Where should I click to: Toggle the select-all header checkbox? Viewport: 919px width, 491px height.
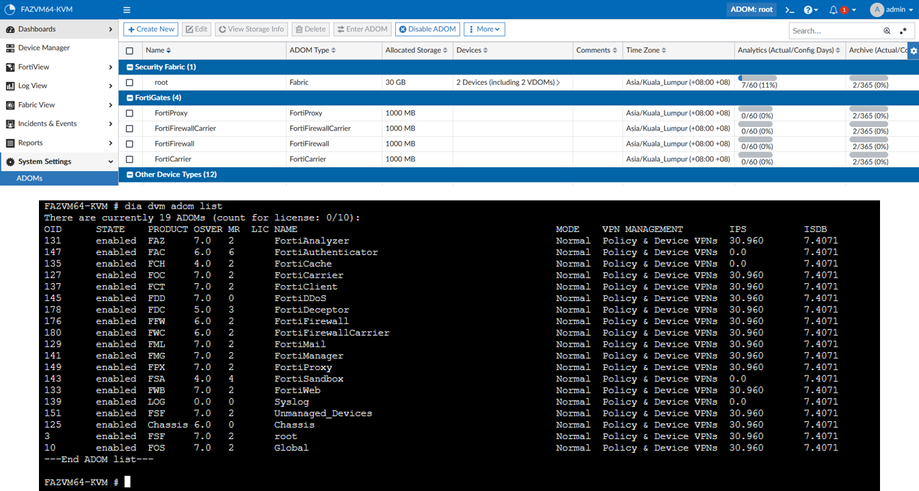[x=130, y=51]
